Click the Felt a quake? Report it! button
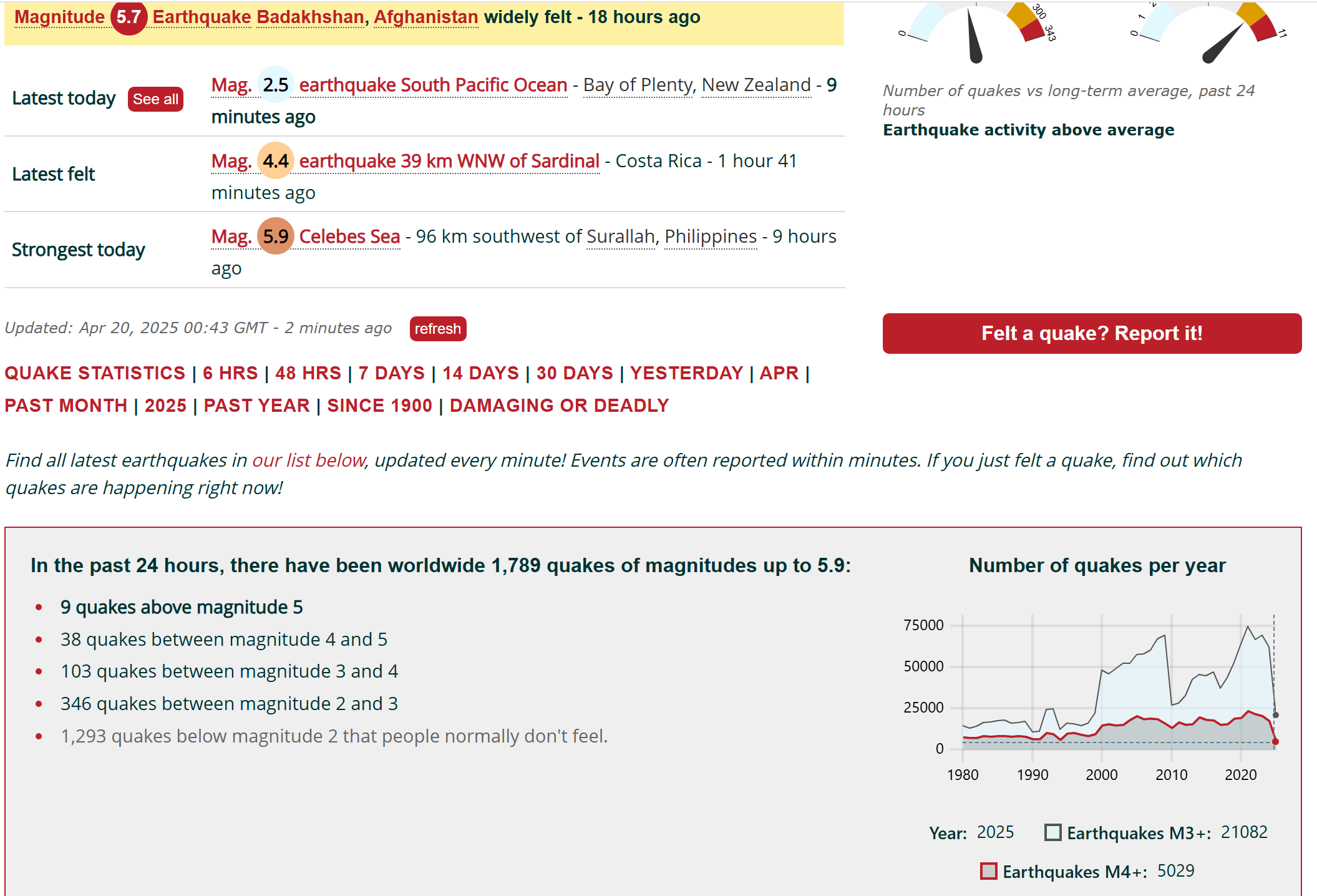Viewport: 1317px width, 896px height. tap(1092, 333)
